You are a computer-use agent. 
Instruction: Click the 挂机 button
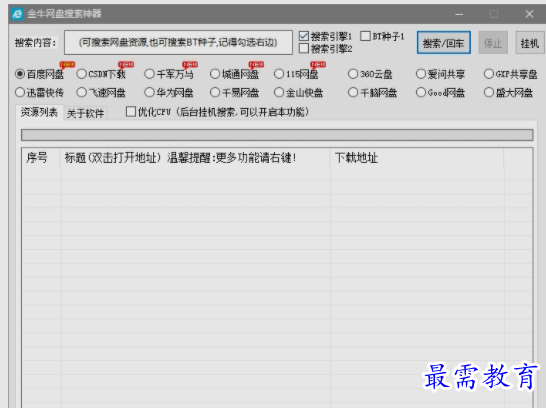click(530, 42)
